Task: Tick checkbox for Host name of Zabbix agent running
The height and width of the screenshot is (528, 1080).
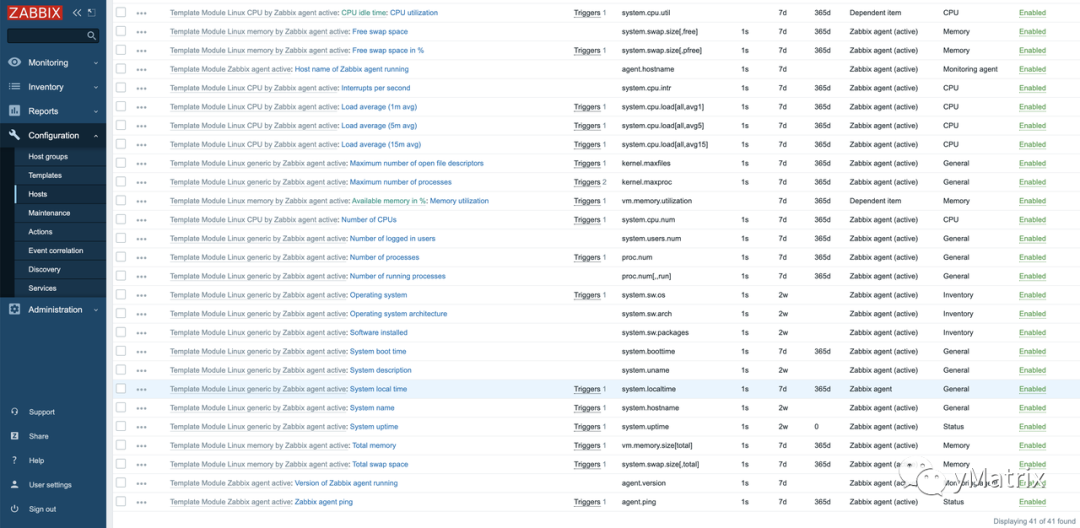Action: pos(121,69)
